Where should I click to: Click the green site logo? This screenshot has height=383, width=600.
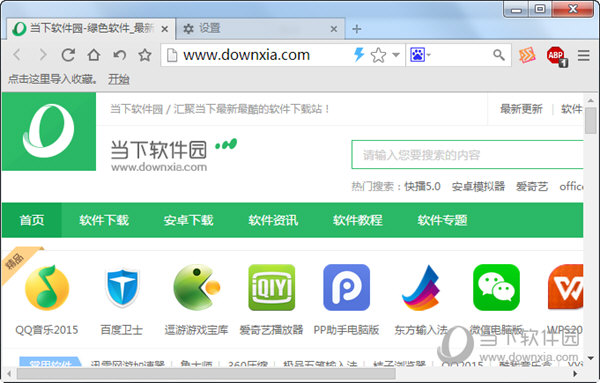point(49,131)
